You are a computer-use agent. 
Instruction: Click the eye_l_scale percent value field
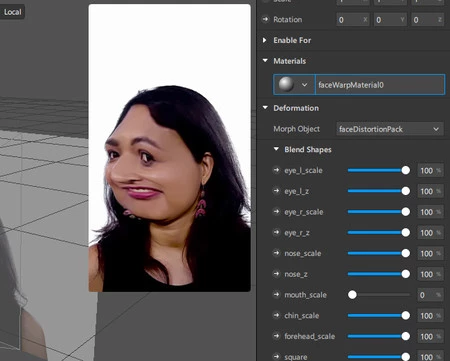coord(430,171)
